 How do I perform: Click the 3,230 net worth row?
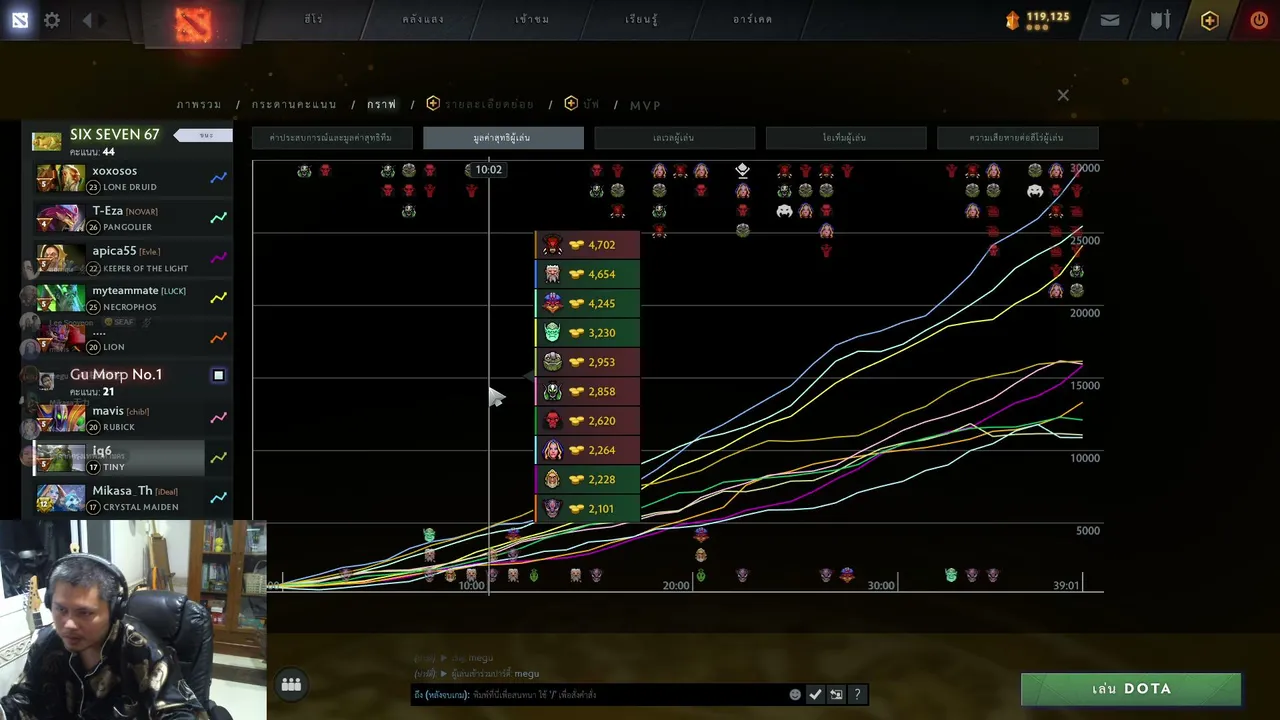pos(587,333)
